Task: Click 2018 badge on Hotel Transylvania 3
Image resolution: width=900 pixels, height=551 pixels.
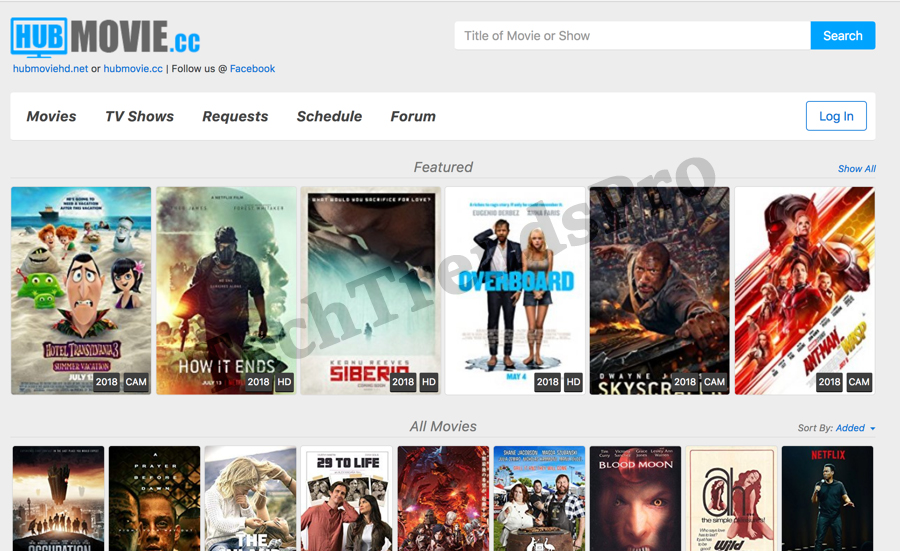Action: point(107,382)
